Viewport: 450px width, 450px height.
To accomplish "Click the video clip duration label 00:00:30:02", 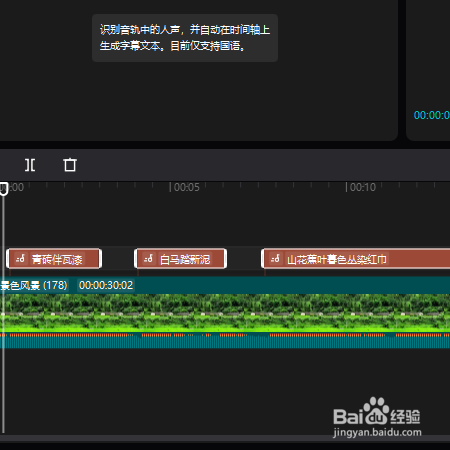I will [106, 285].
